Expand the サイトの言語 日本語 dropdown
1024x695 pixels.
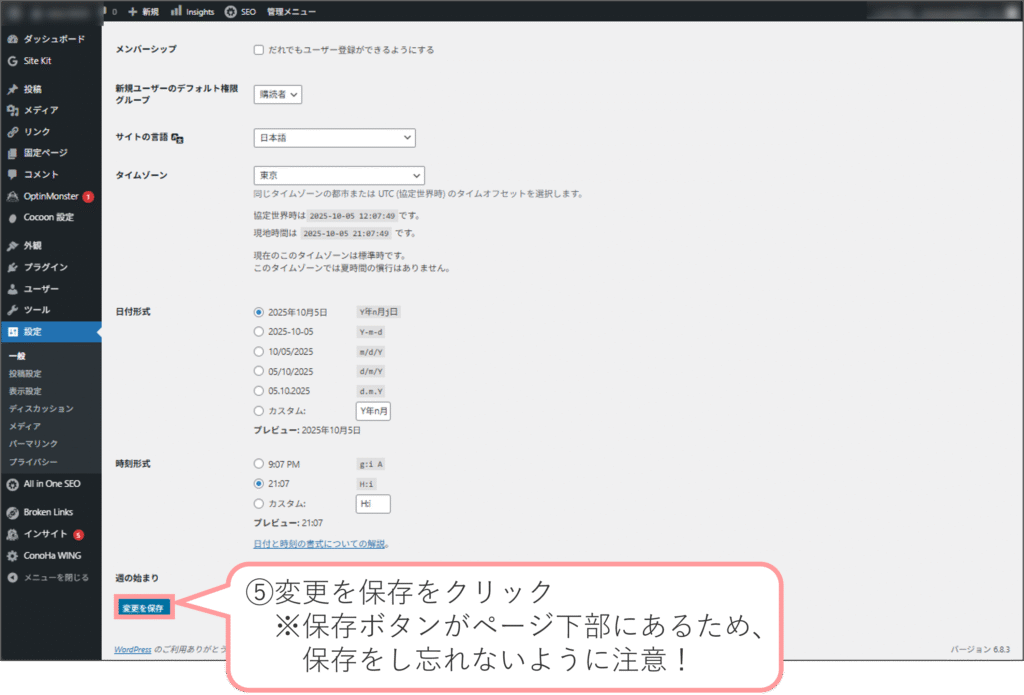pos(334,138)
